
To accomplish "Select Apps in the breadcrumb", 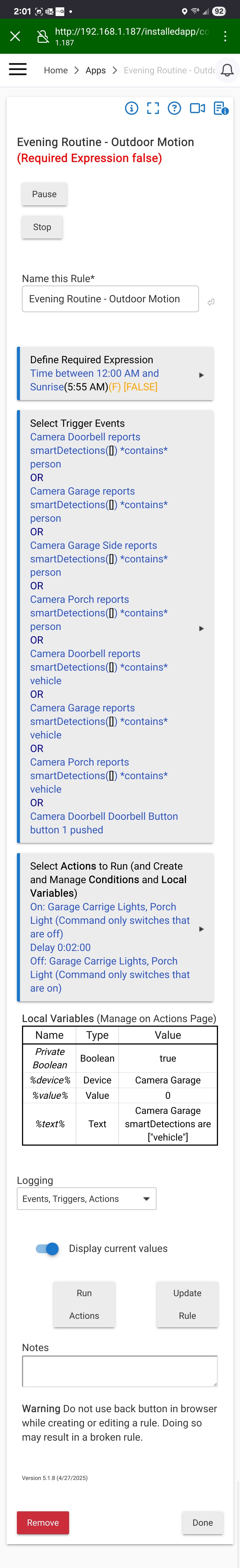I will (x=96, y=70).
